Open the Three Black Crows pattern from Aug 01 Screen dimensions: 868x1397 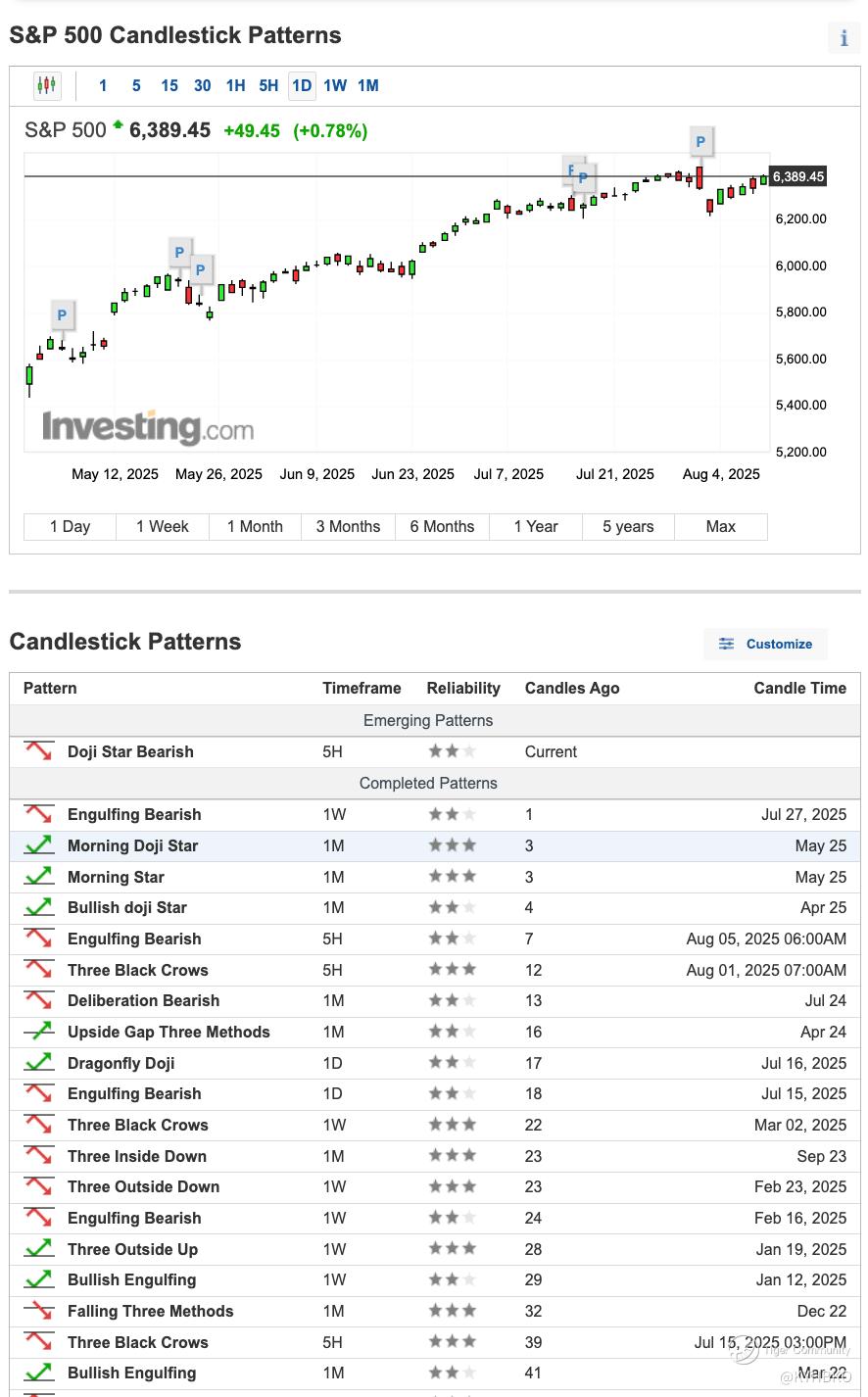(138, 970)
